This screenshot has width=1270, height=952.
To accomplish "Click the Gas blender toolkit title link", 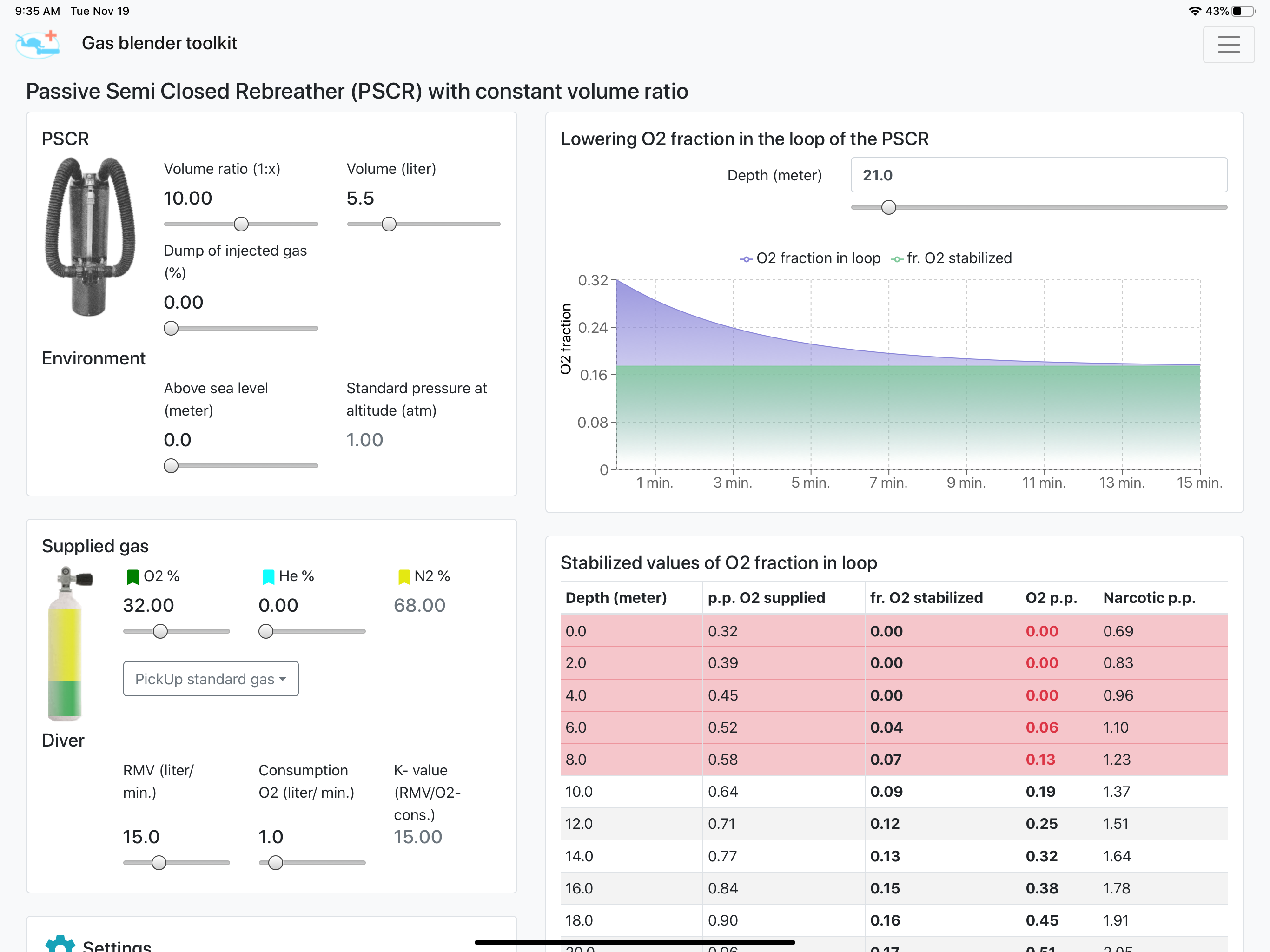I will pos(159,43).
